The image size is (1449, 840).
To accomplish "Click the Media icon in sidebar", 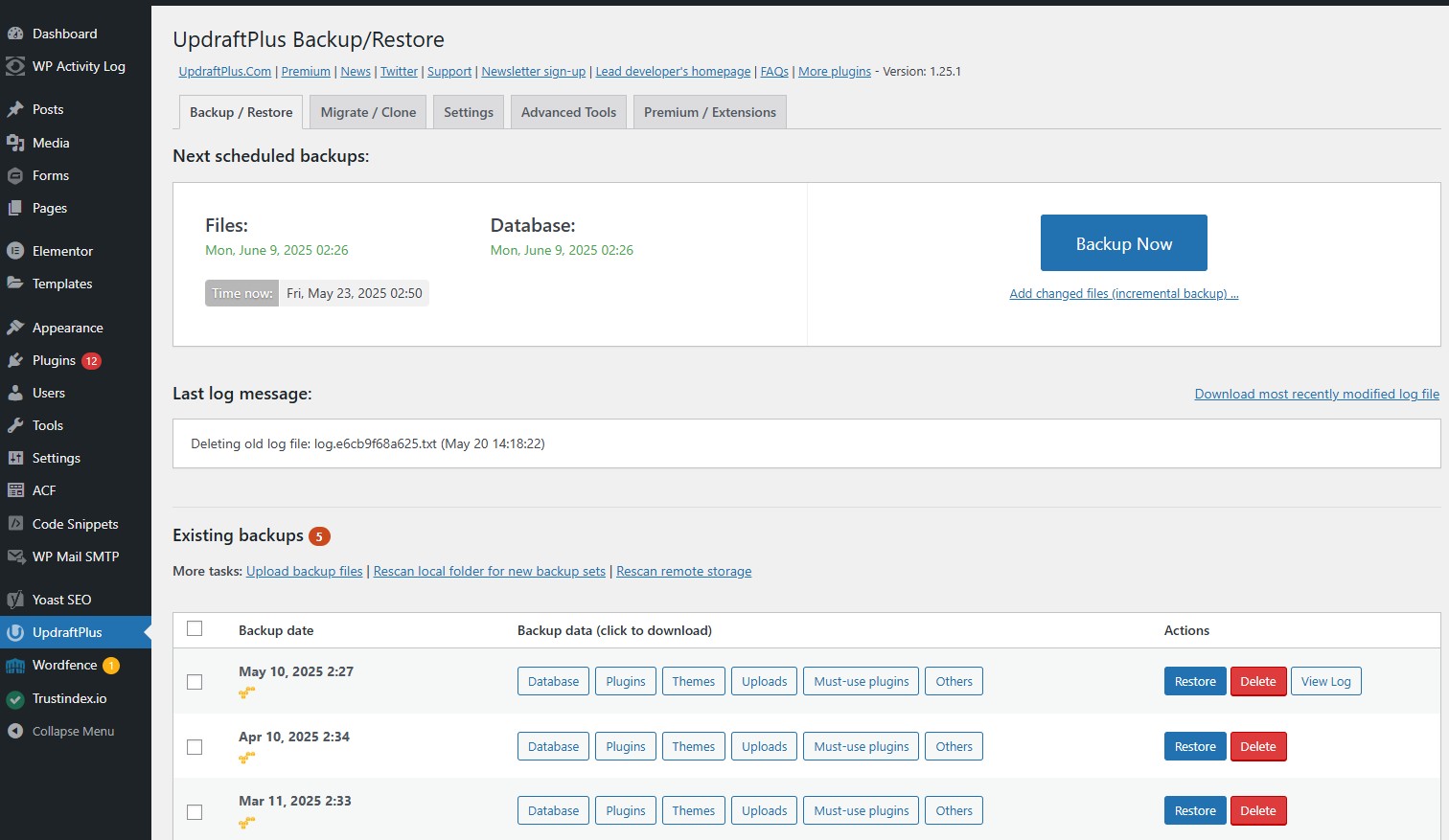I will click(x=15, y=143).
